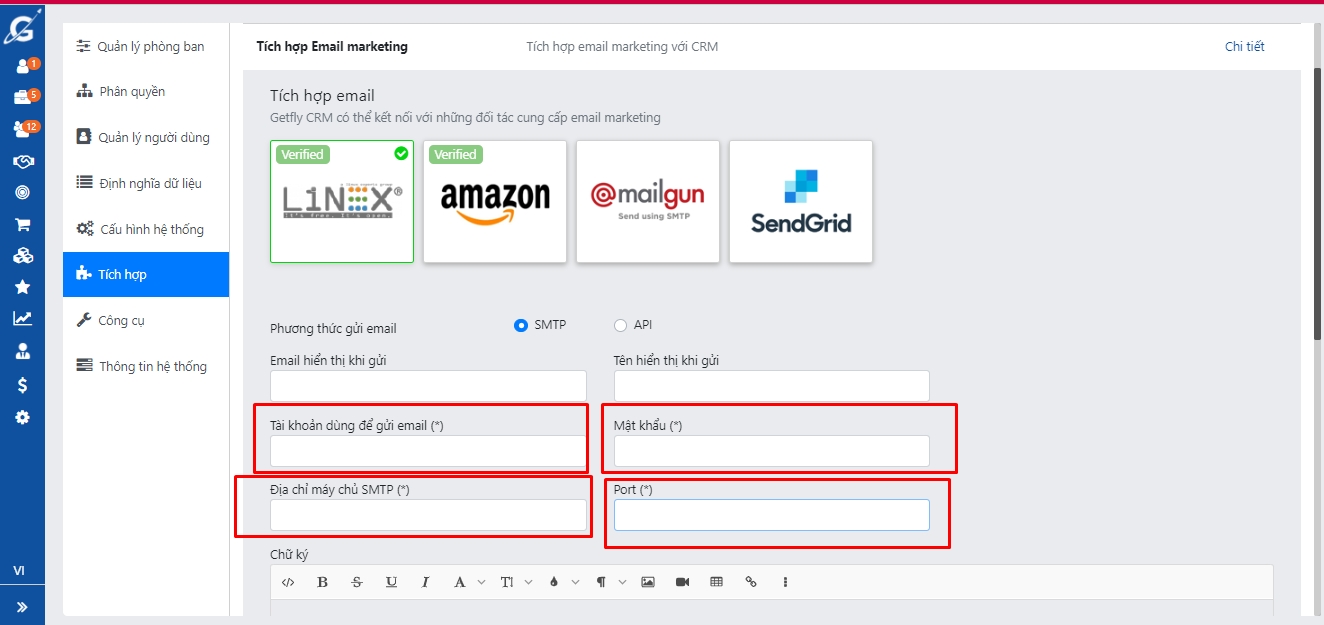
Task: Click the Port input field
Action: tap(771, 515)
